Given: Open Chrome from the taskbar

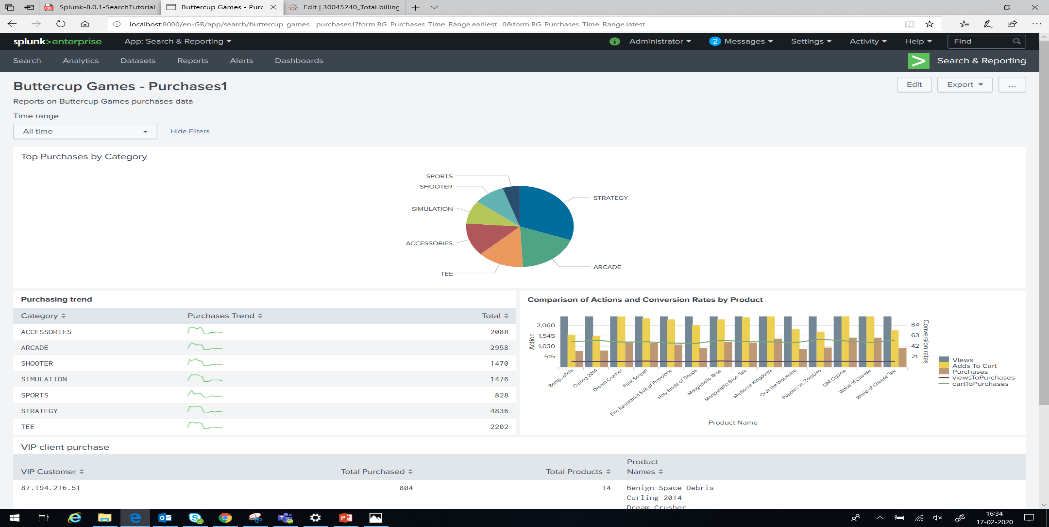Looking at the screenshot, I should coord(225,518).
